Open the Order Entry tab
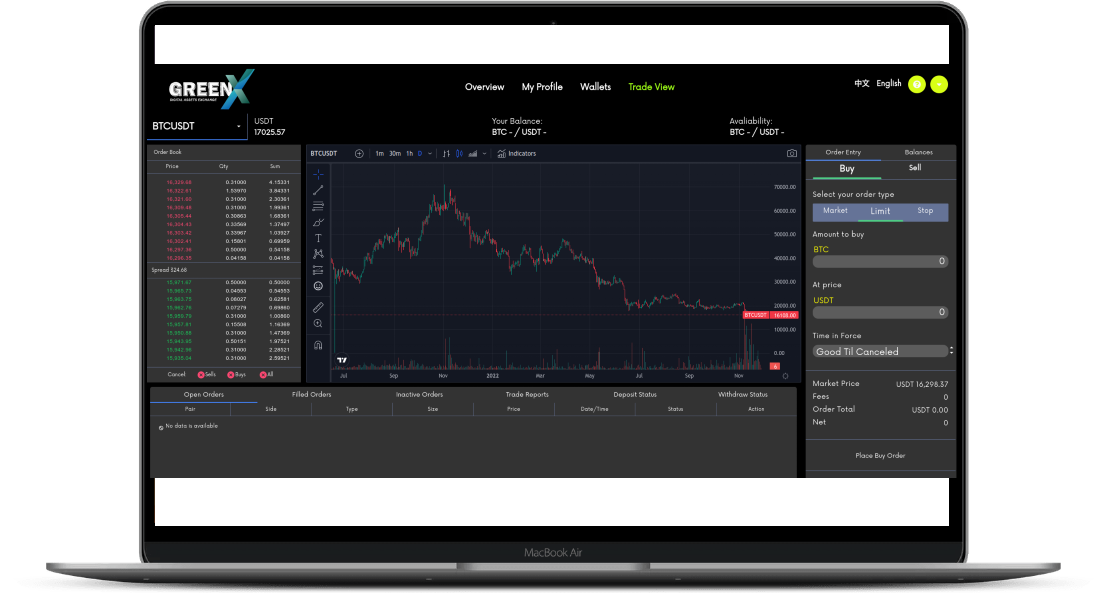 point(843,152)
